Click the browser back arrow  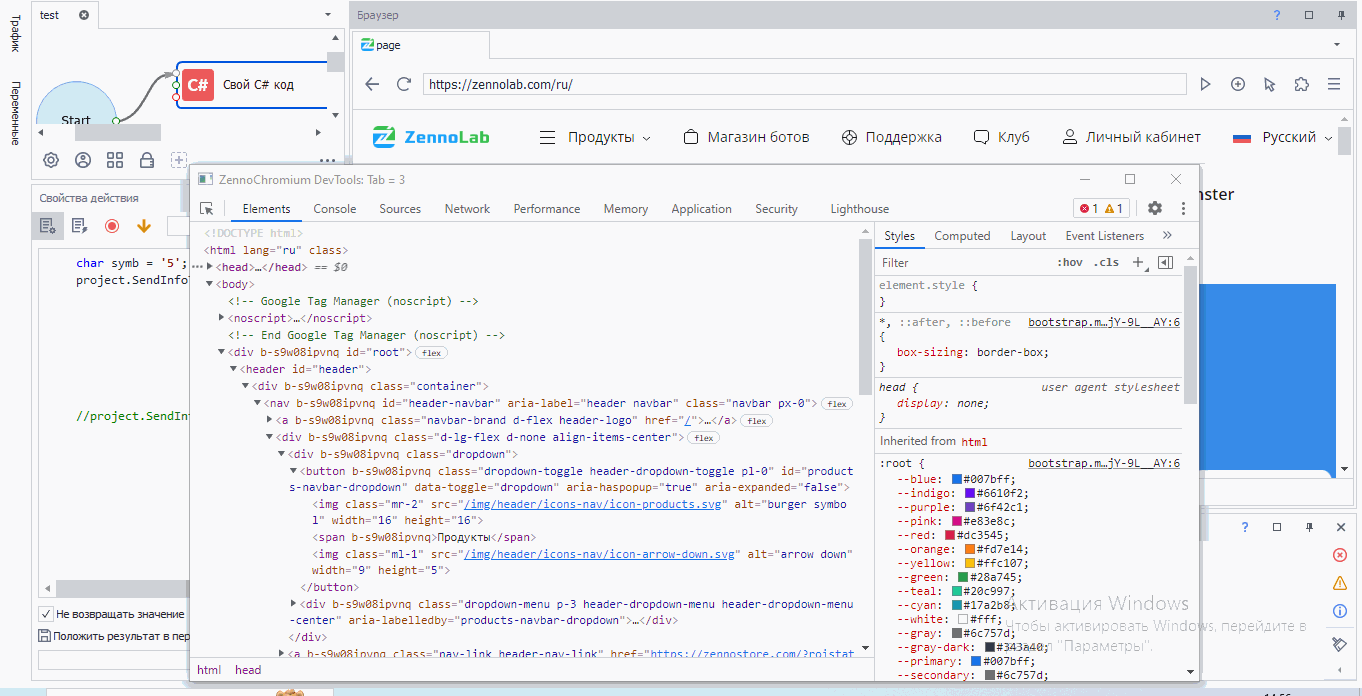click(372, 84)
